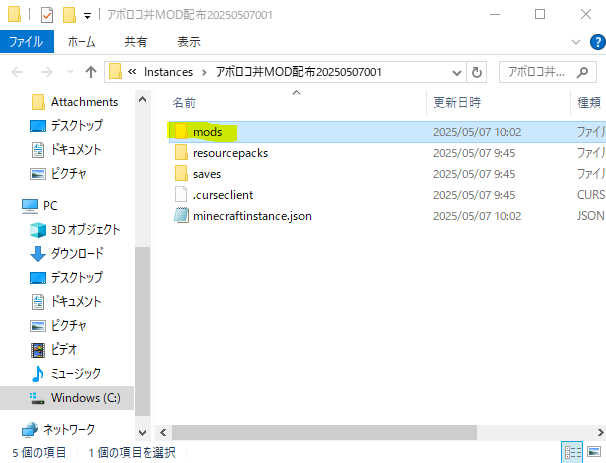606x463 pixels.
Task: Open Attachments in the navigation pane
Action: point(84,102)
